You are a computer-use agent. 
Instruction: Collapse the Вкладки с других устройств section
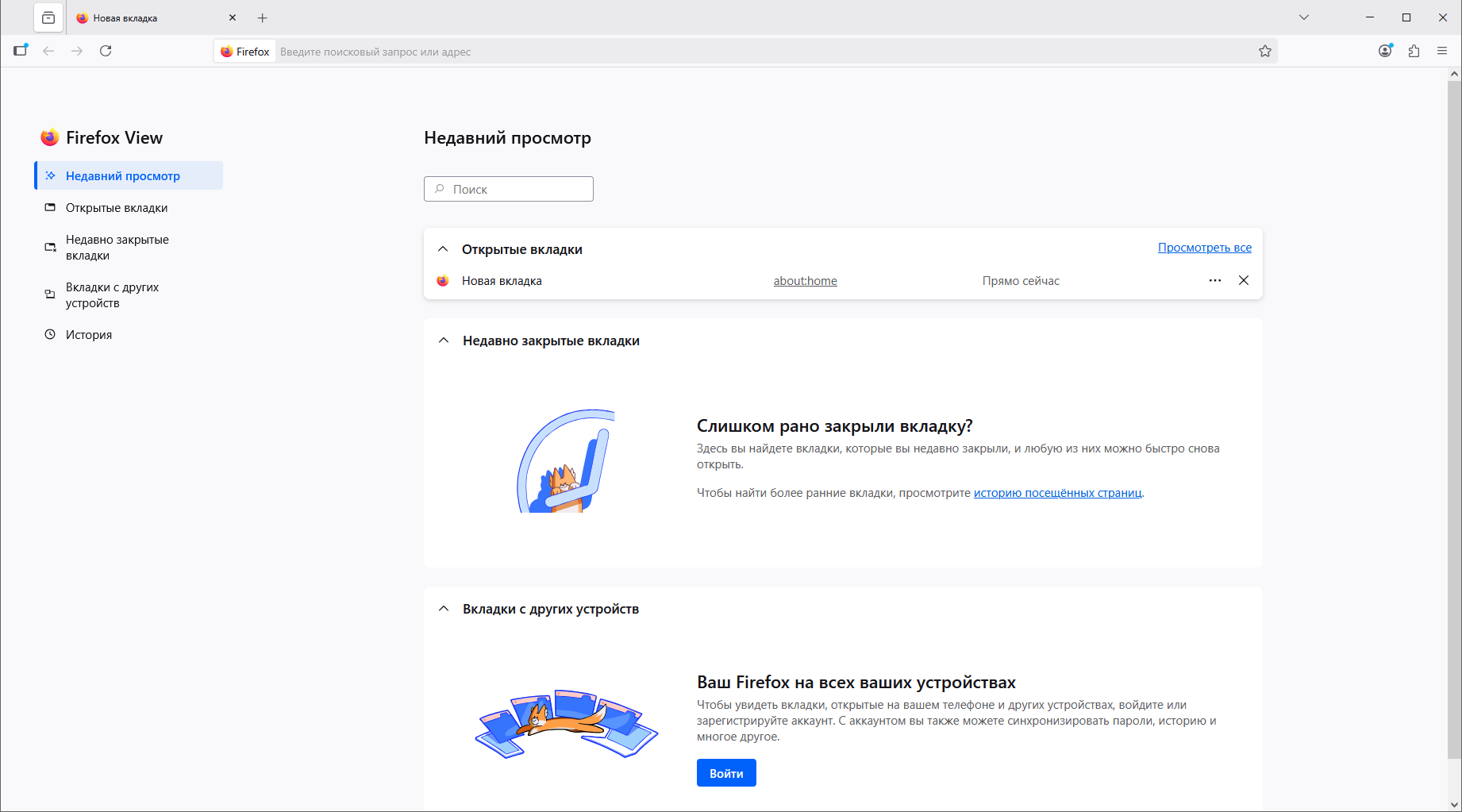[x=444, y=609]
